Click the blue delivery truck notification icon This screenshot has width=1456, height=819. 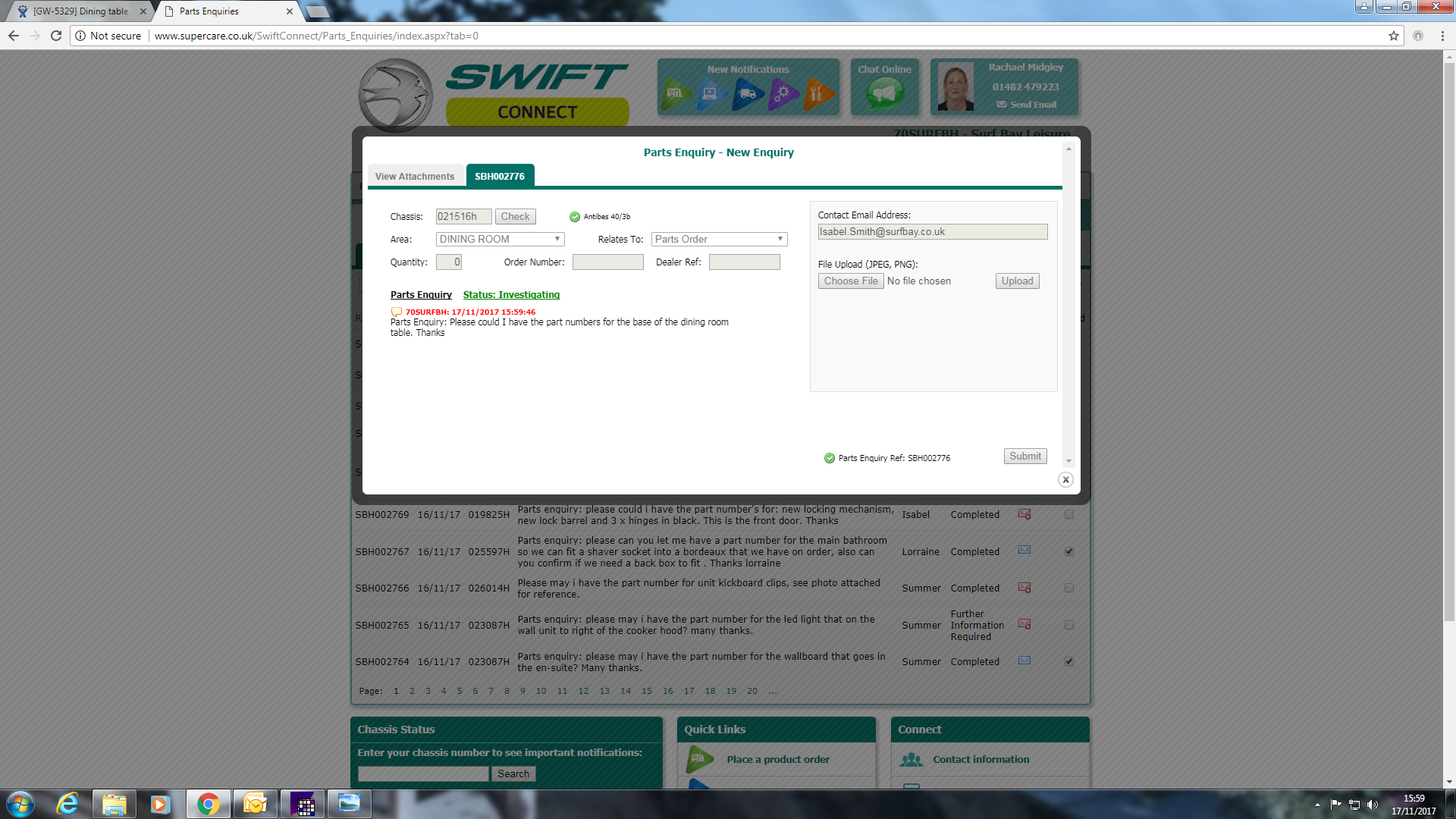(747, 94)
